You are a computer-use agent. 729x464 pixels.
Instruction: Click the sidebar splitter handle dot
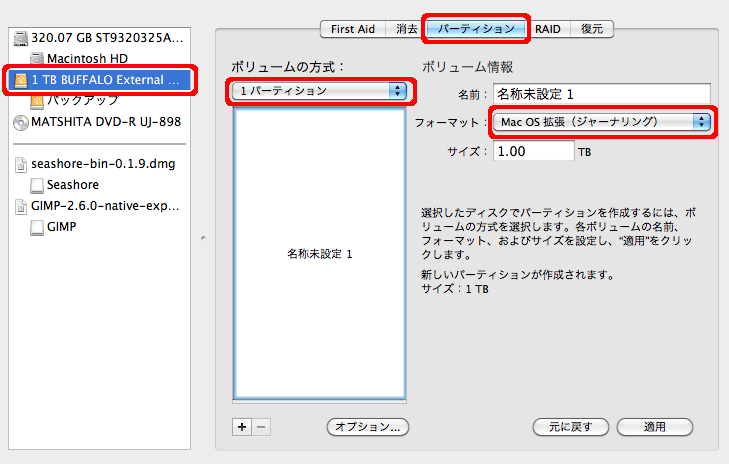(203, 238)
